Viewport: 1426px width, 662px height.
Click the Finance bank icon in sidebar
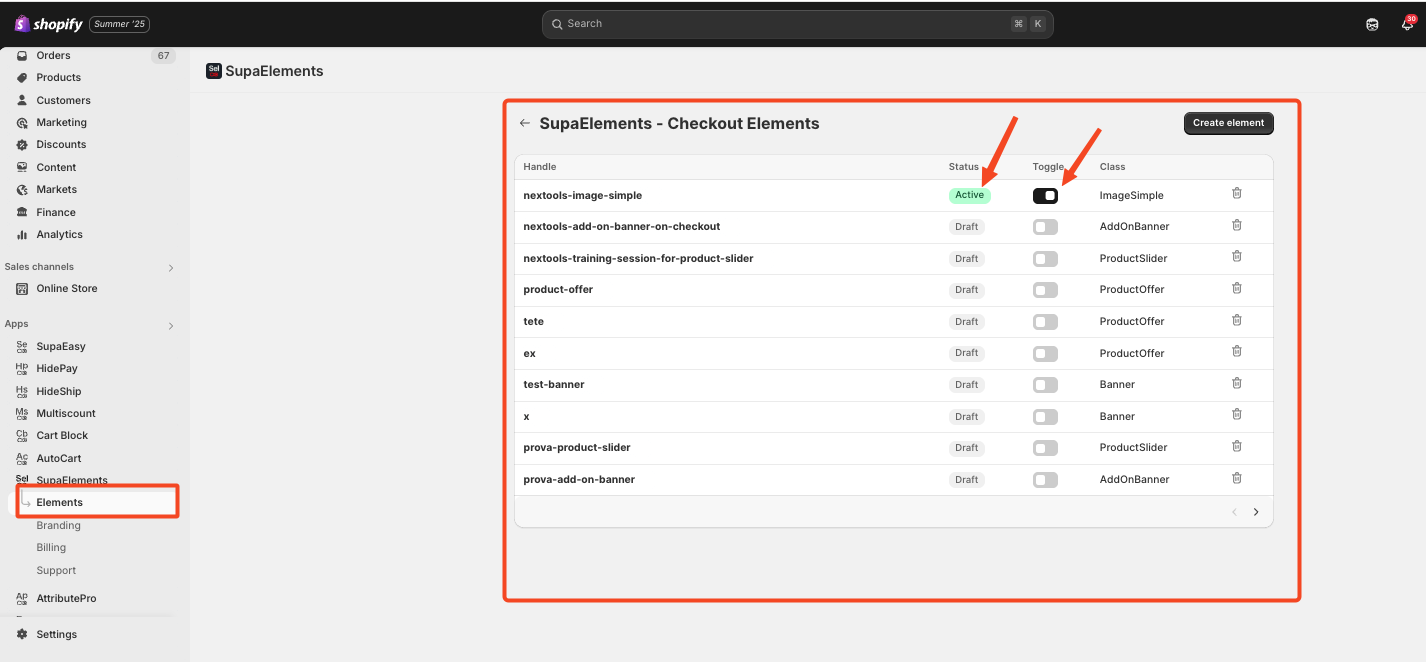[22, 212]
